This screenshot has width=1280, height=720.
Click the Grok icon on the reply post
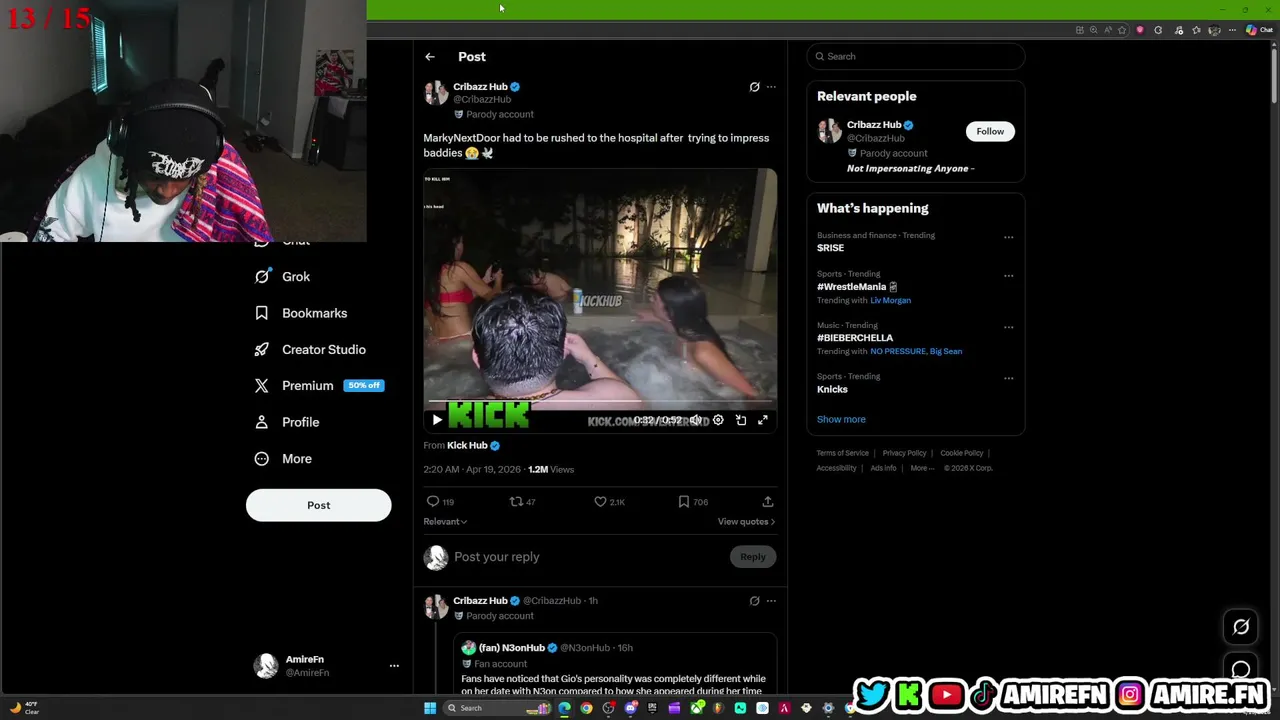[754, 601]
